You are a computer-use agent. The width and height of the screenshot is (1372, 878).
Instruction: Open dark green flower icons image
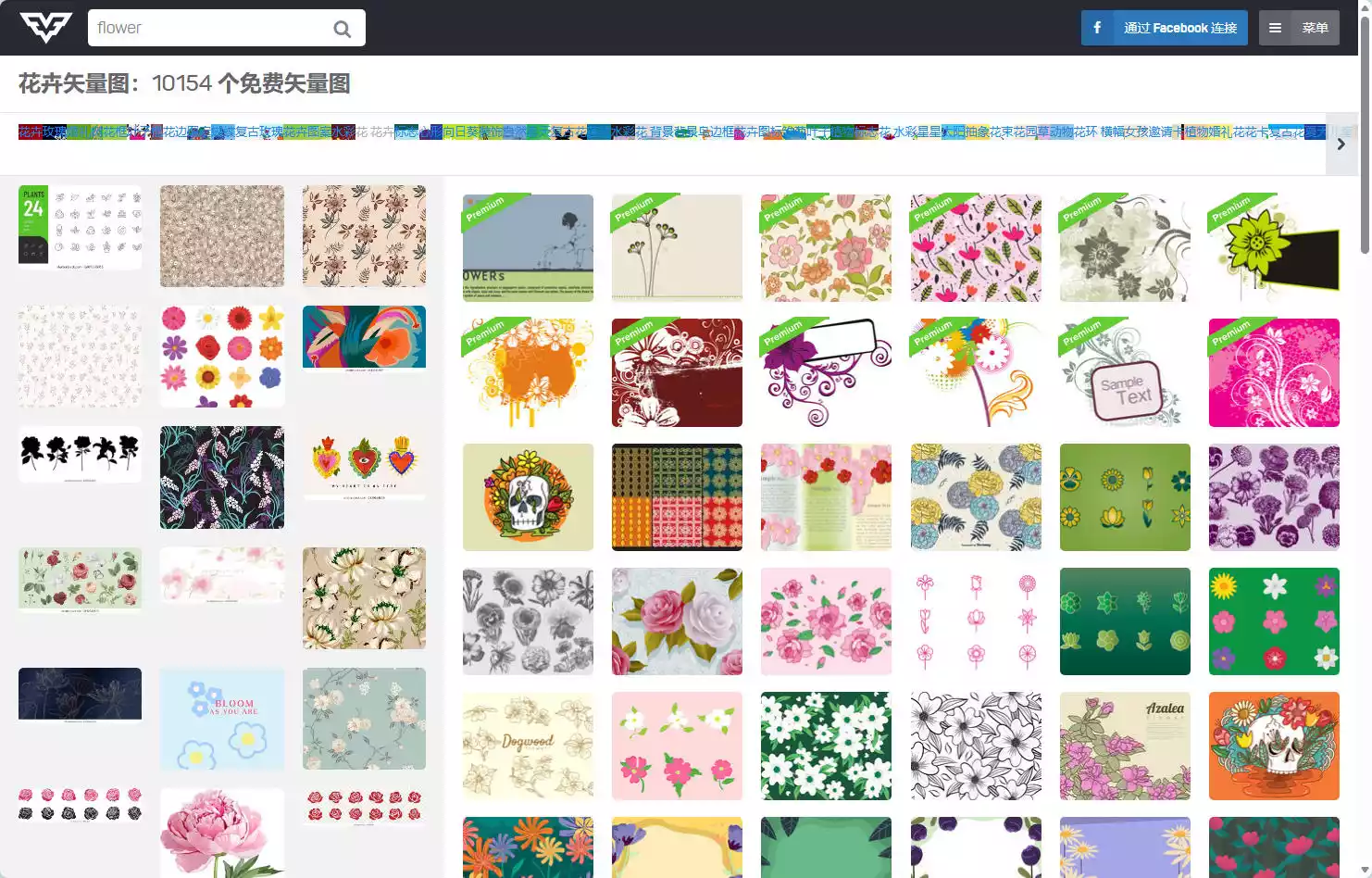point(1125,621)
